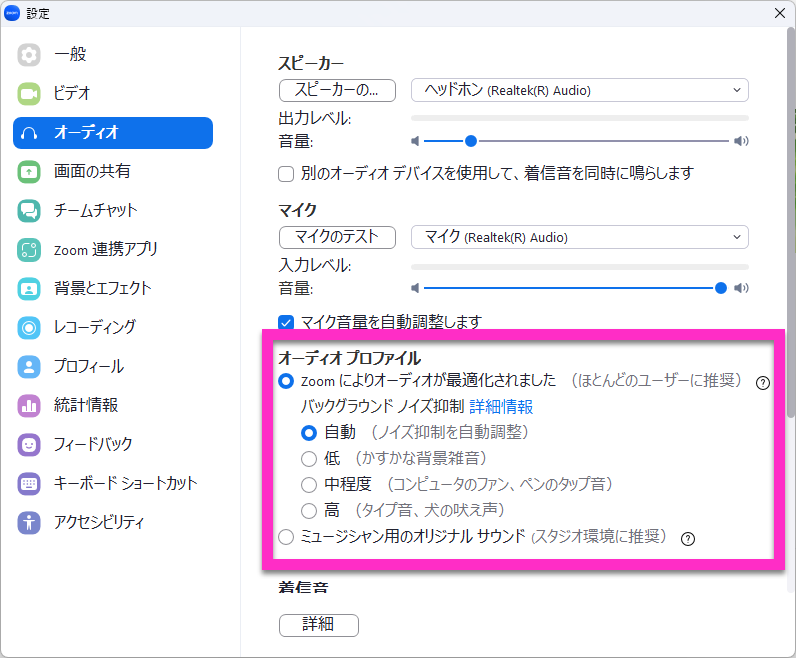
Task: Click the 統計情報 chart icon
Action: [x=29, y=406]
